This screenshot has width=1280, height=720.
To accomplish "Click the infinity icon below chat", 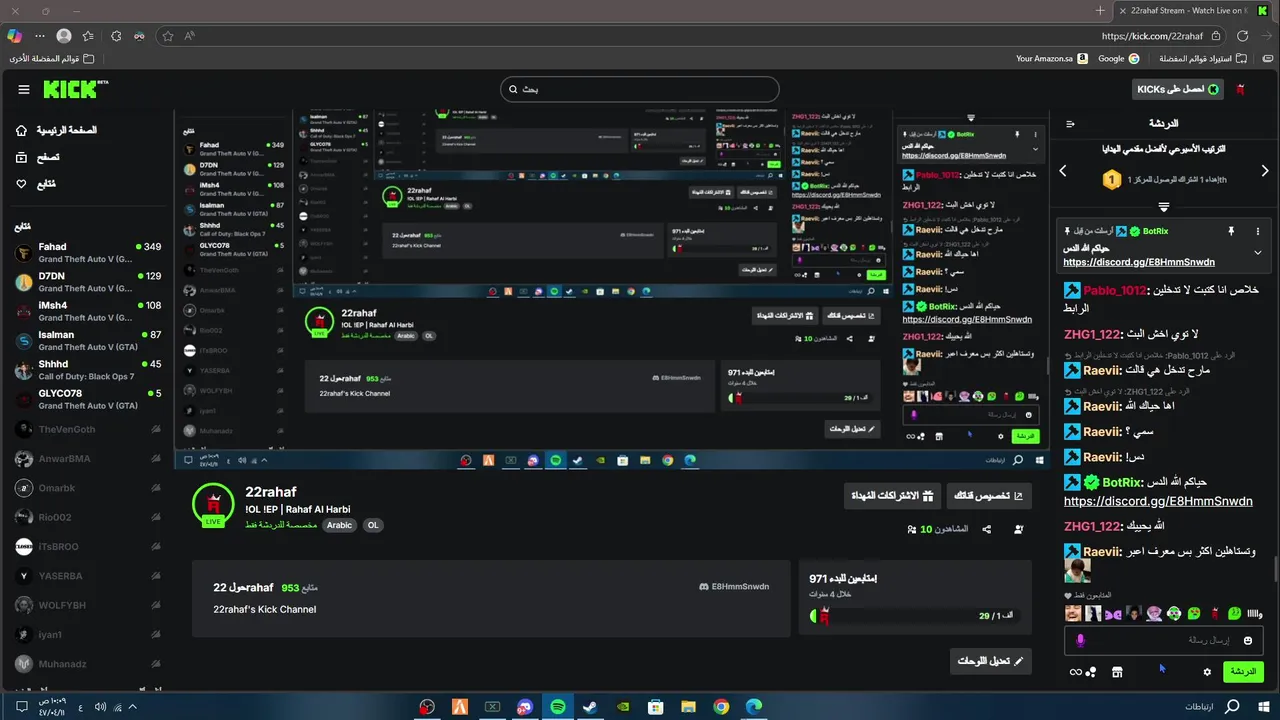I will tap(1076, 672).
